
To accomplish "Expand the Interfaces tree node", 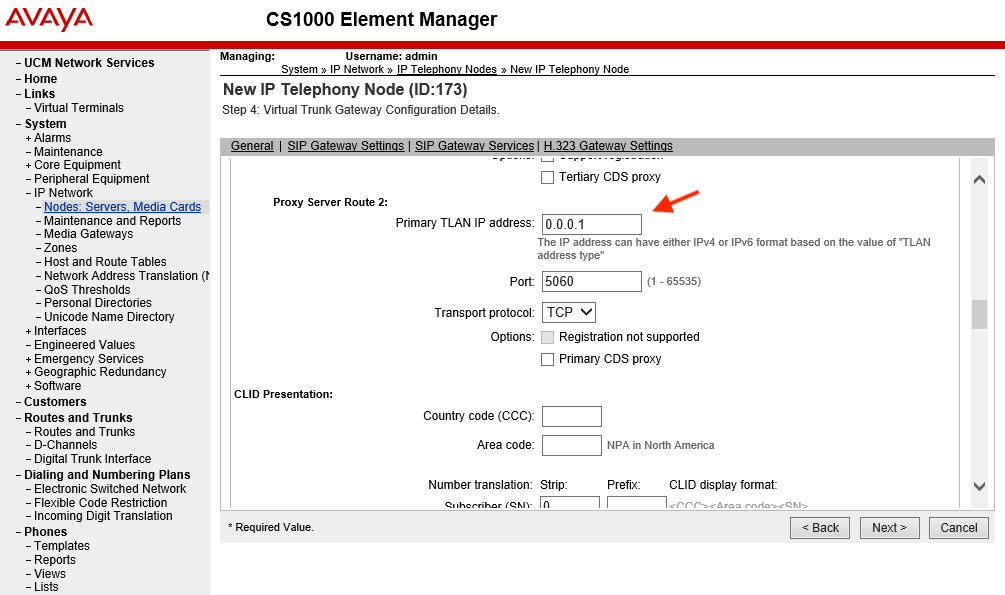I will pos(28,331).
